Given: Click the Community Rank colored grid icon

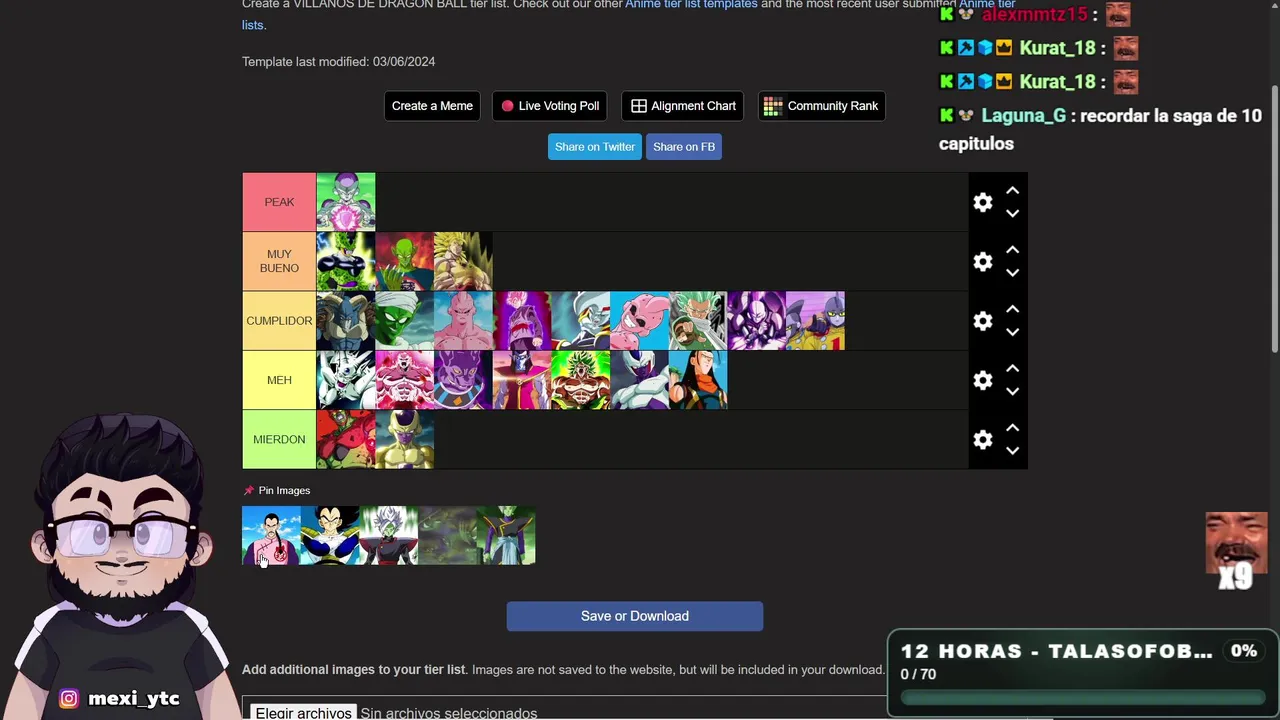Looking at the screenshot, I should [x=772, y=106].
